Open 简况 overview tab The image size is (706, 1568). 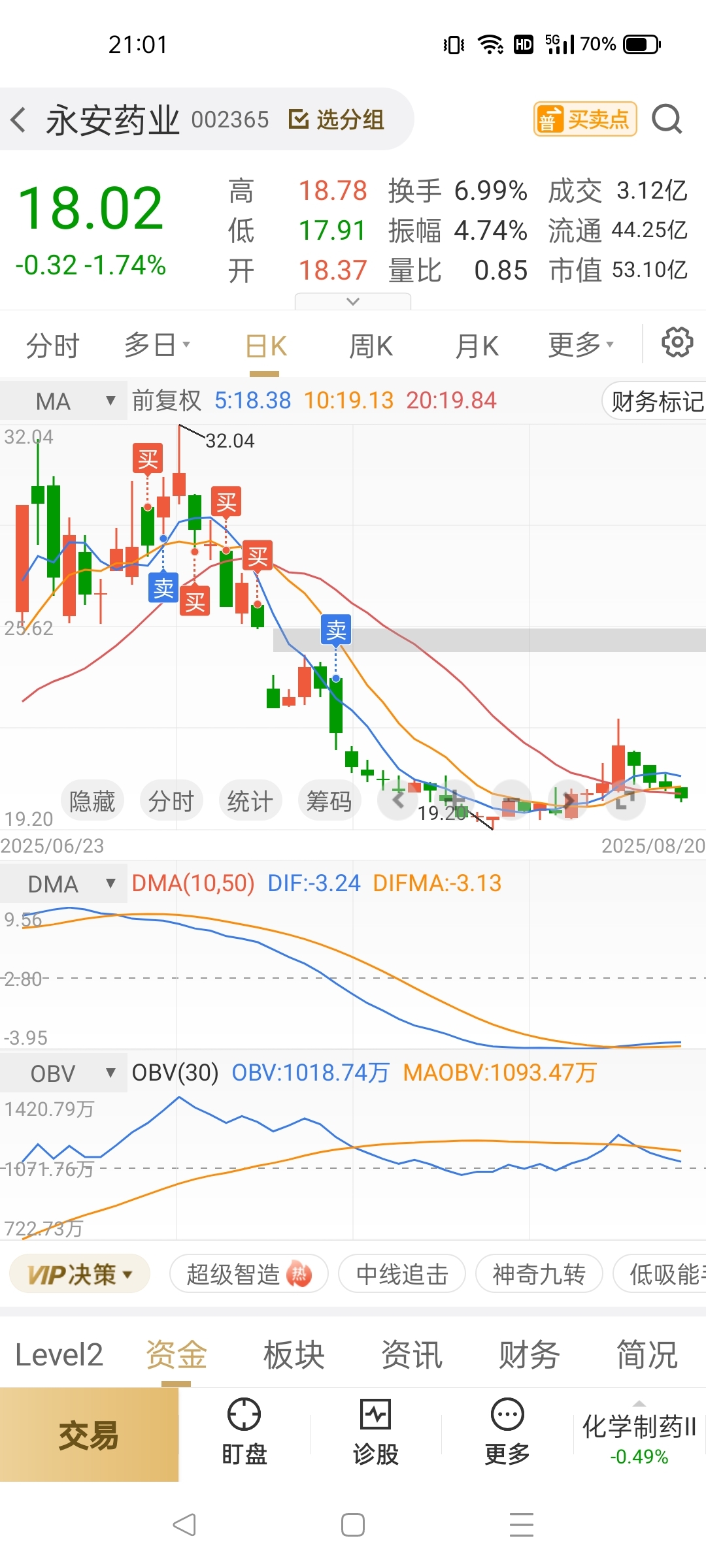tap(647, 1355)
